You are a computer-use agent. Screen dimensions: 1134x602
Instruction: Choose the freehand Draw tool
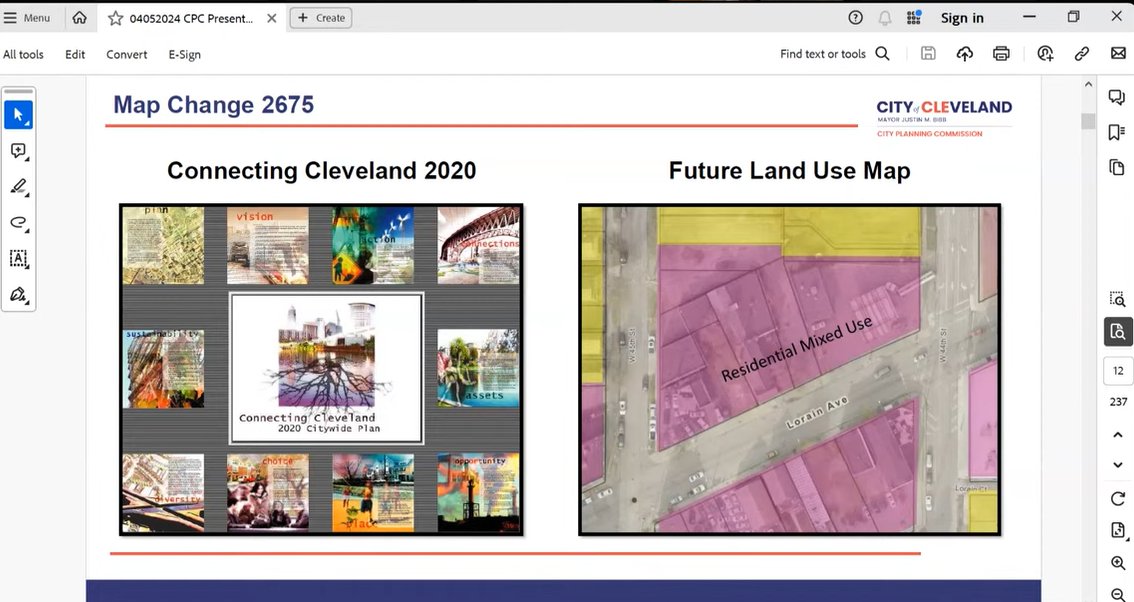(x=19, y=223)
